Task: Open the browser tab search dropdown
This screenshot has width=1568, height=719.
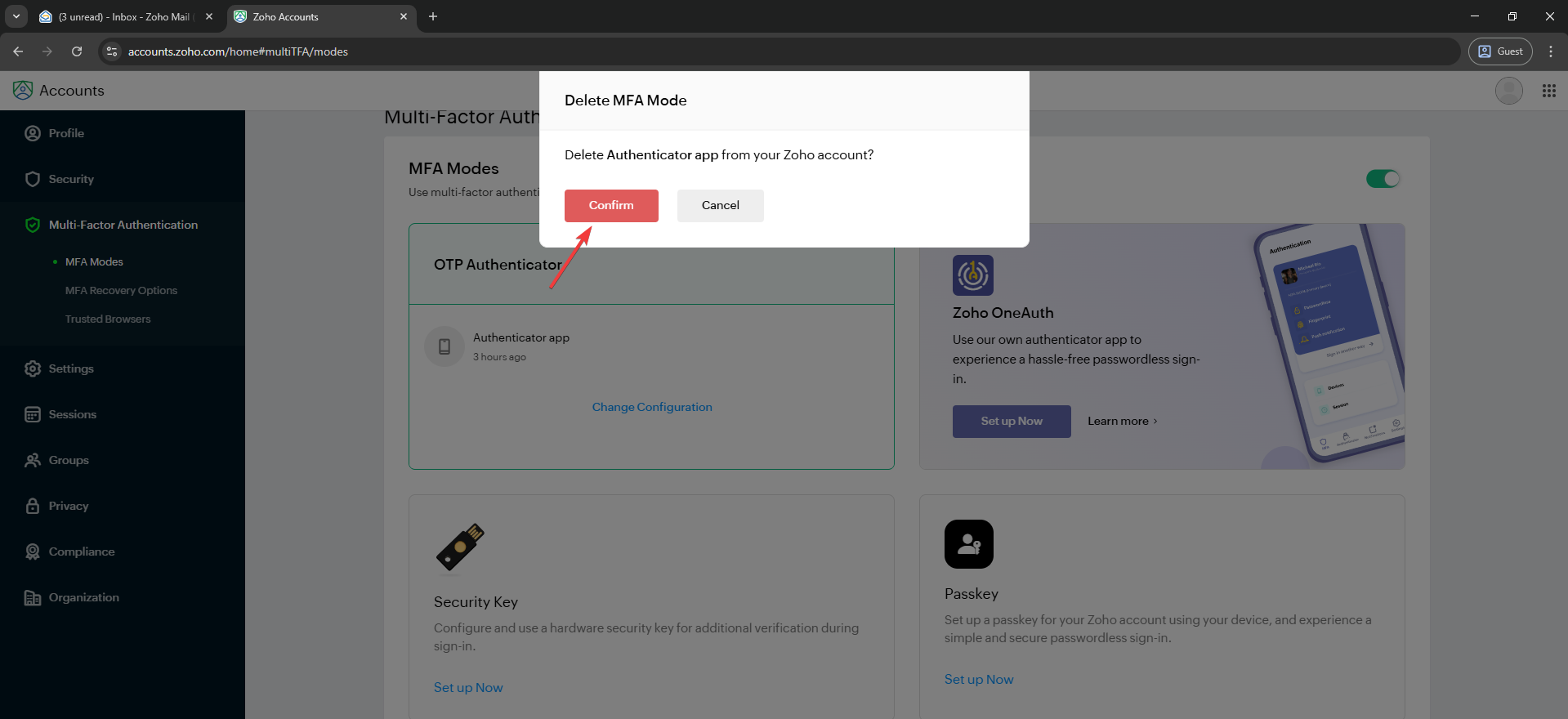Action: 16,16
